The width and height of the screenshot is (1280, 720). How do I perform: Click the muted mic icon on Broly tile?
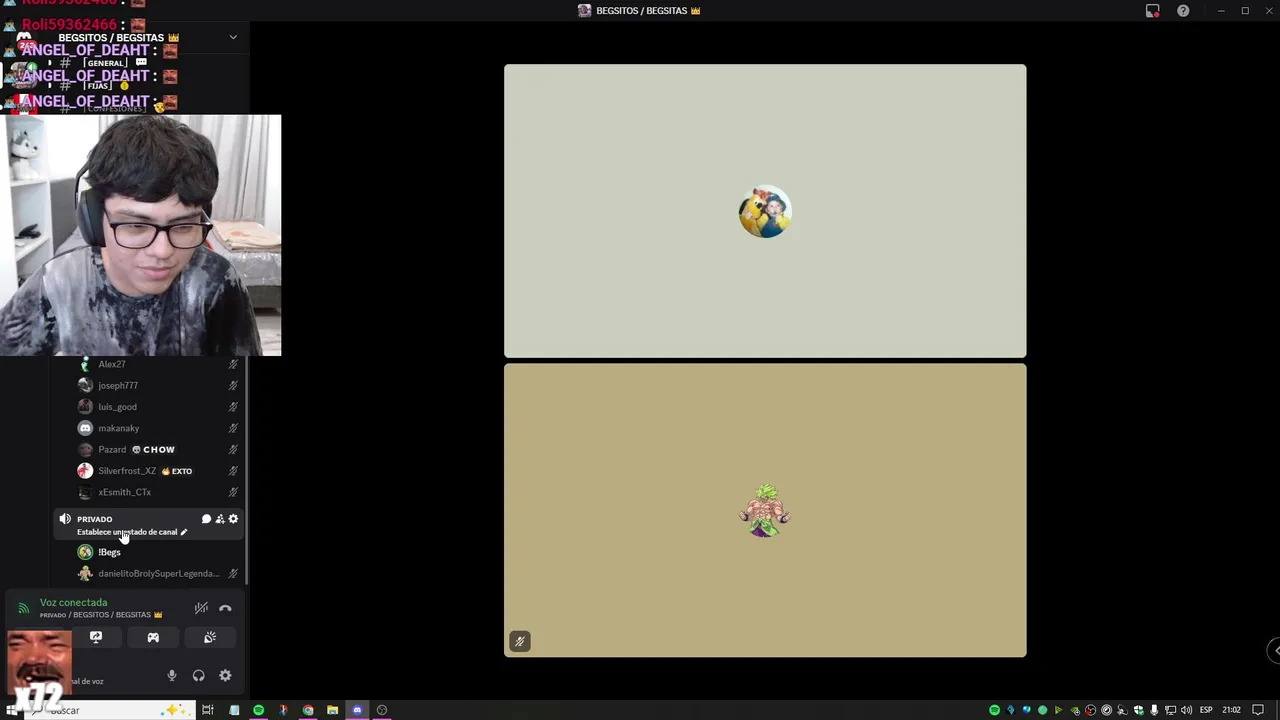click(520, 641)
